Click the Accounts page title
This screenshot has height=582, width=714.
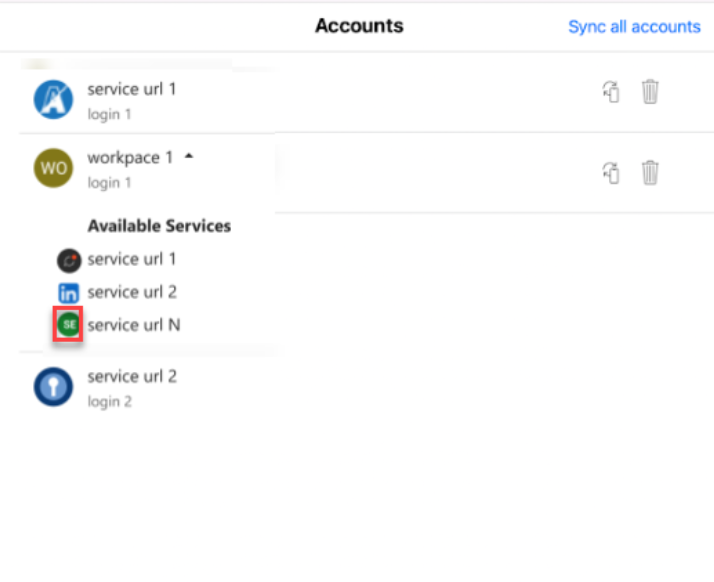(x=359, y=26)
